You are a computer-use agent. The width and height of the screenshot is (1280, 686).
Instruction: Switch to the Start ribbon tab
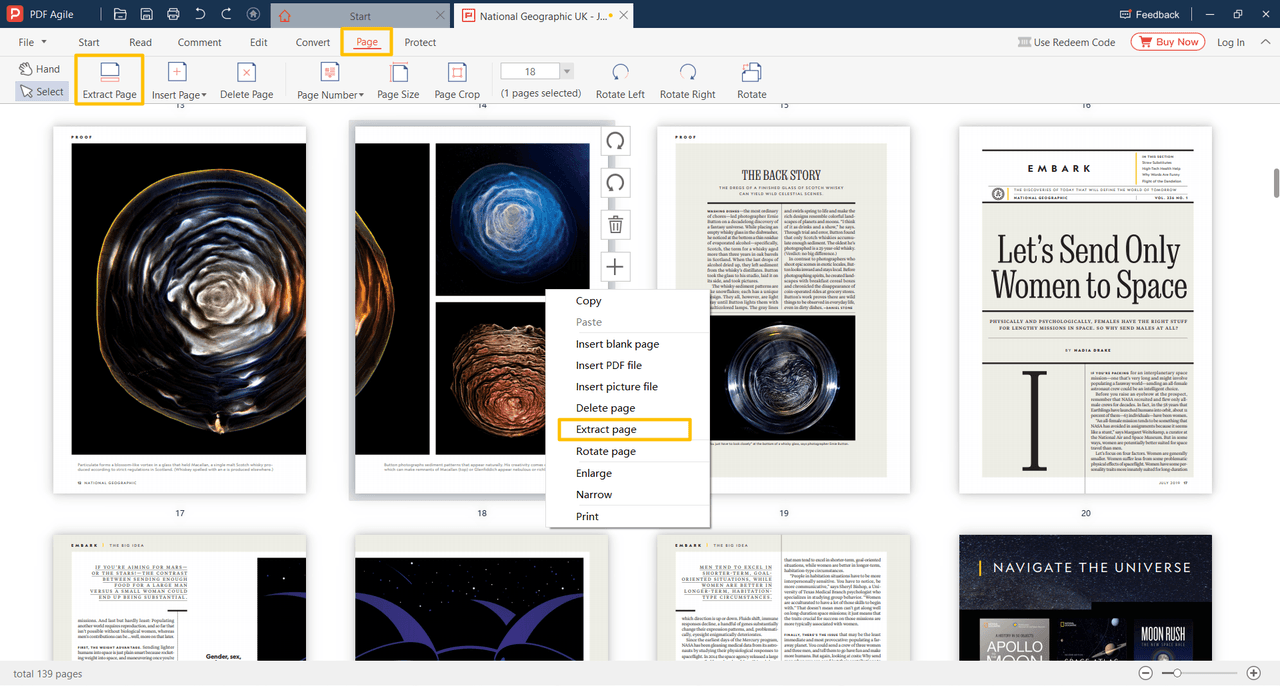(89, 42)
